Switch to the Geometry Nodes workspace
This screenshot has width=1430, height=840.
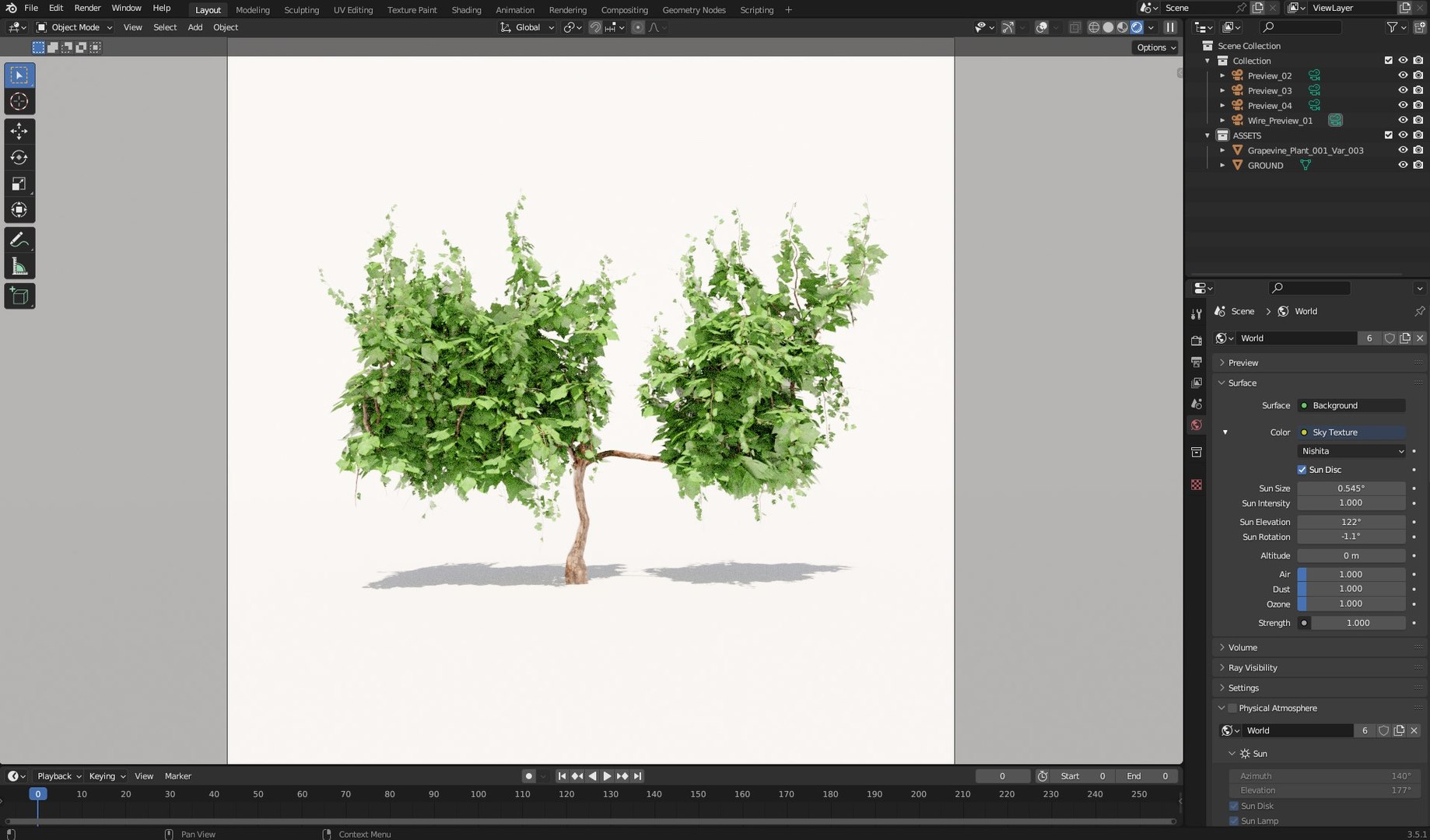click(693, 10)
